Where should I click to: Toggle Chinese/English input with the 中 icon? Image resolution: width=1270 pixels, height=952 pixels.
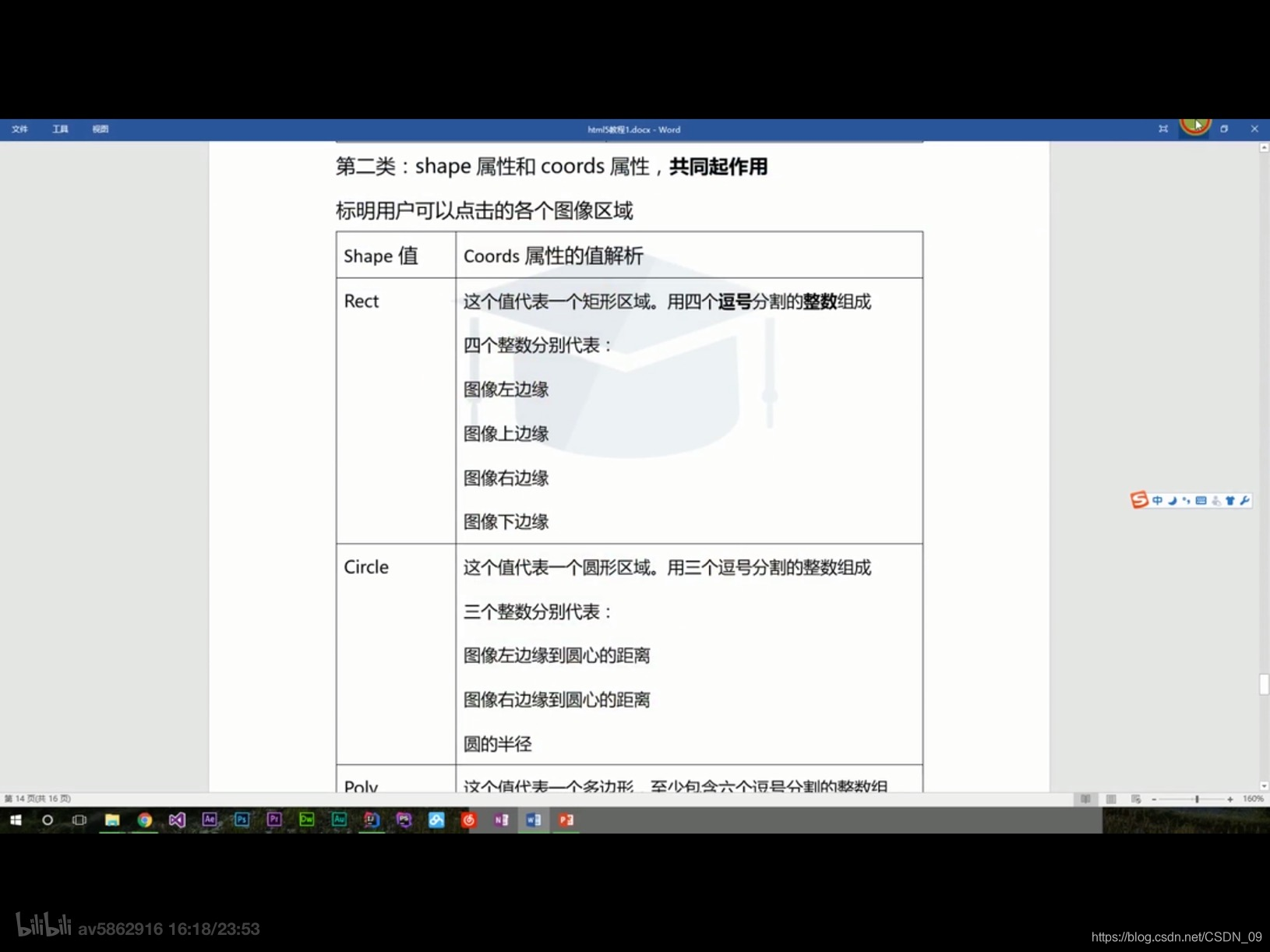(1158, 500)
